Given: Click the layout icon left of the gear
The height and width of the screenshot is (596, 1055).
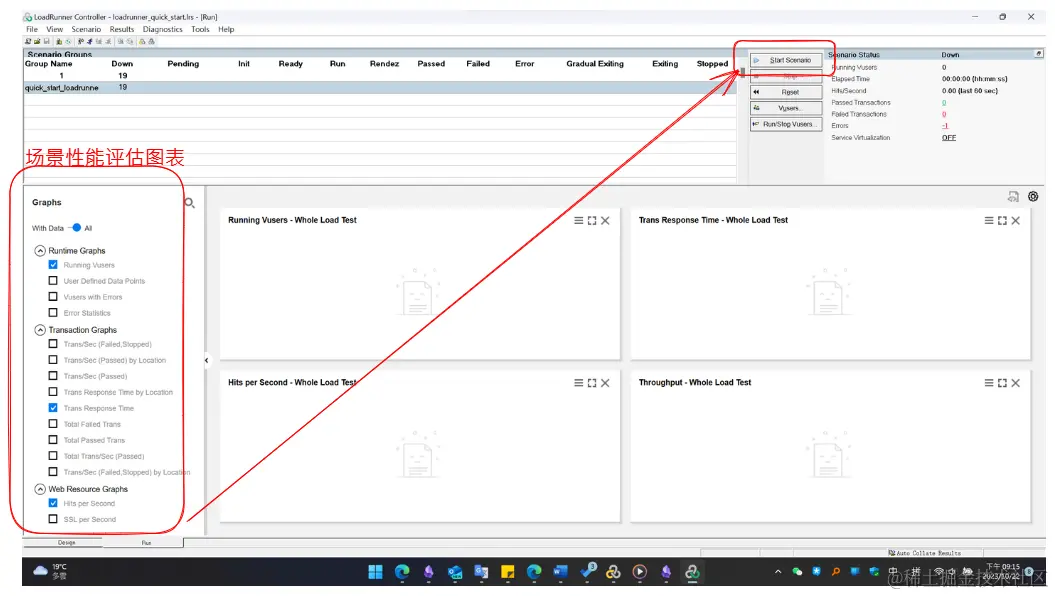Looking at the screenshot, I should 1013,196.
